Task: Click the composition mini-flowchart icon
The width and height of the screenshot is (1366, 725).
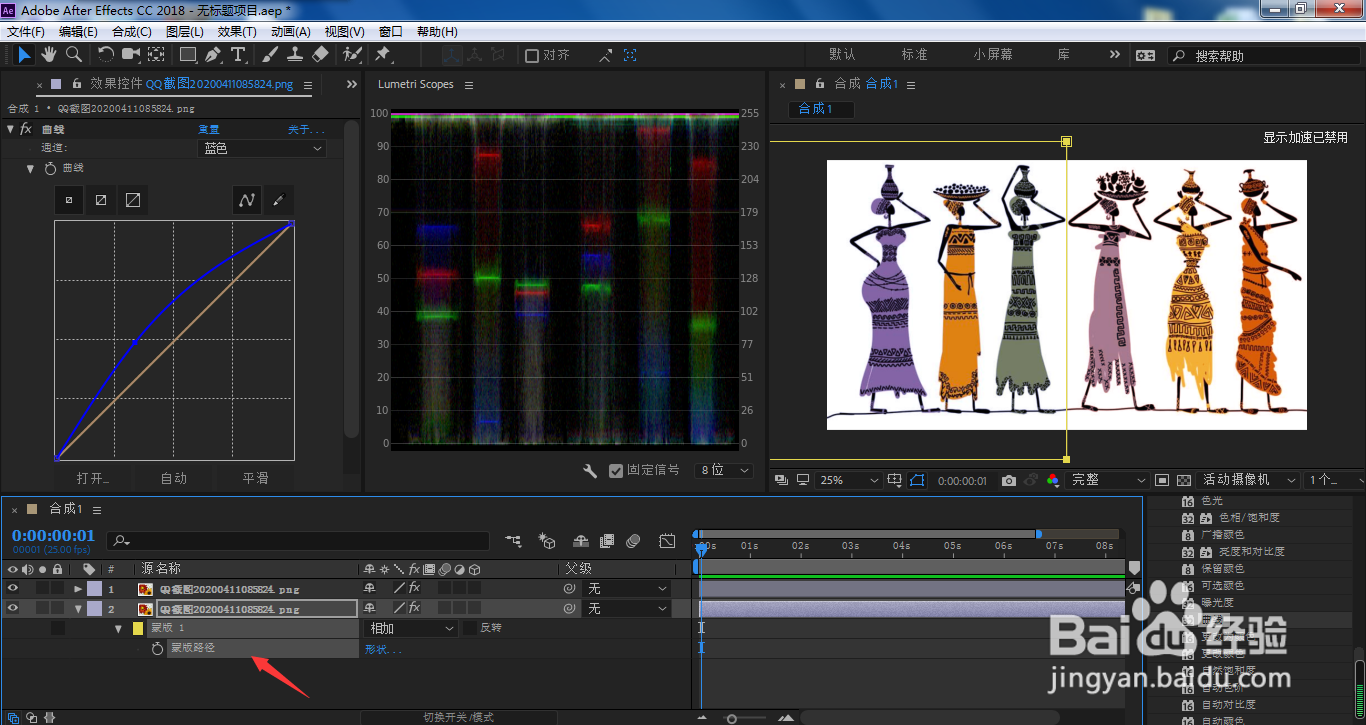Action: point(513,541)
